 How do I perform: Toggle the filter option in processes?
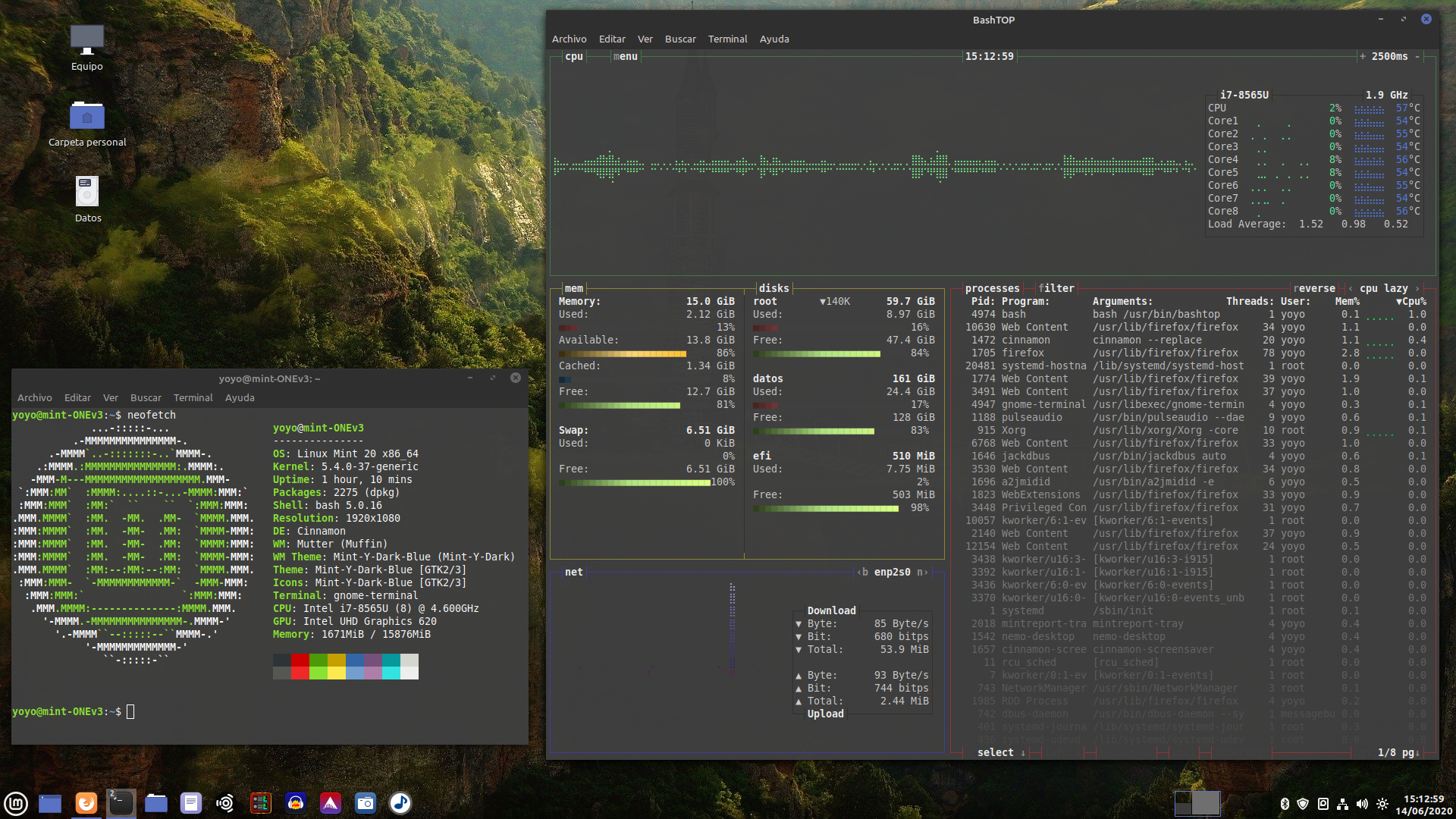(1056, 288)
